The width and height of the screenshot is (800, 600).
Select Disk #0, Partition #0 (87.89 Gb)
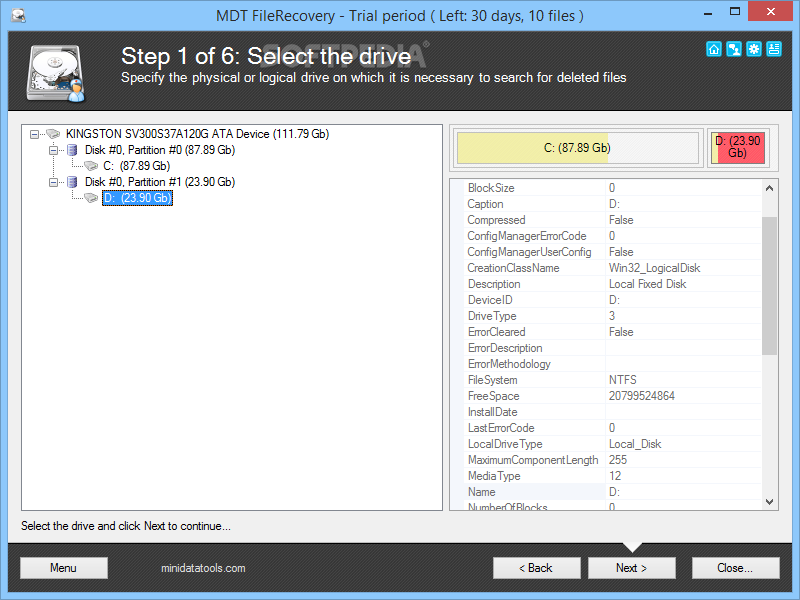[x=160, y=150]
